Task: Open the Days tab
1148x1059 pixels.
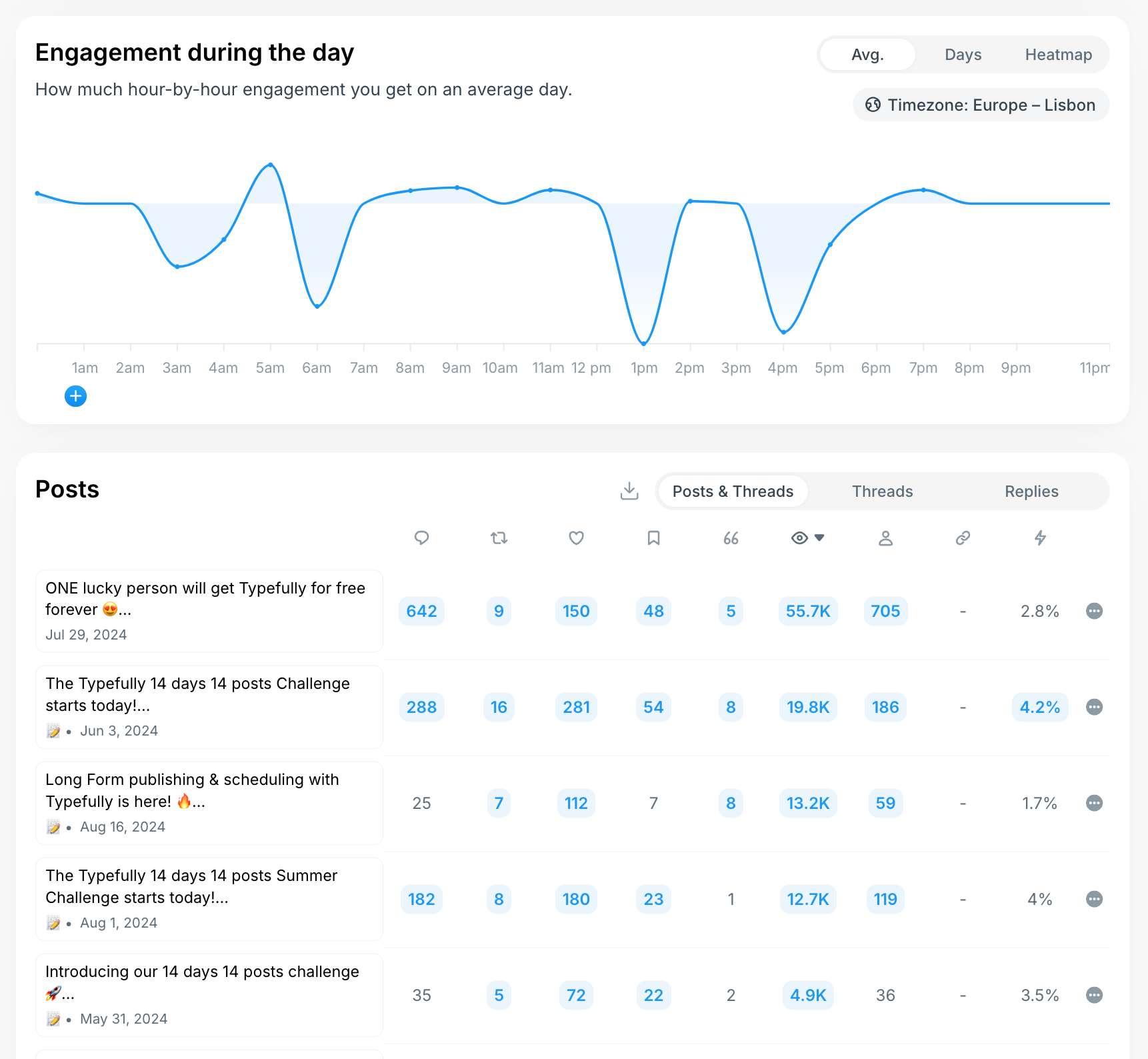Action: click(x=963, y=54)
